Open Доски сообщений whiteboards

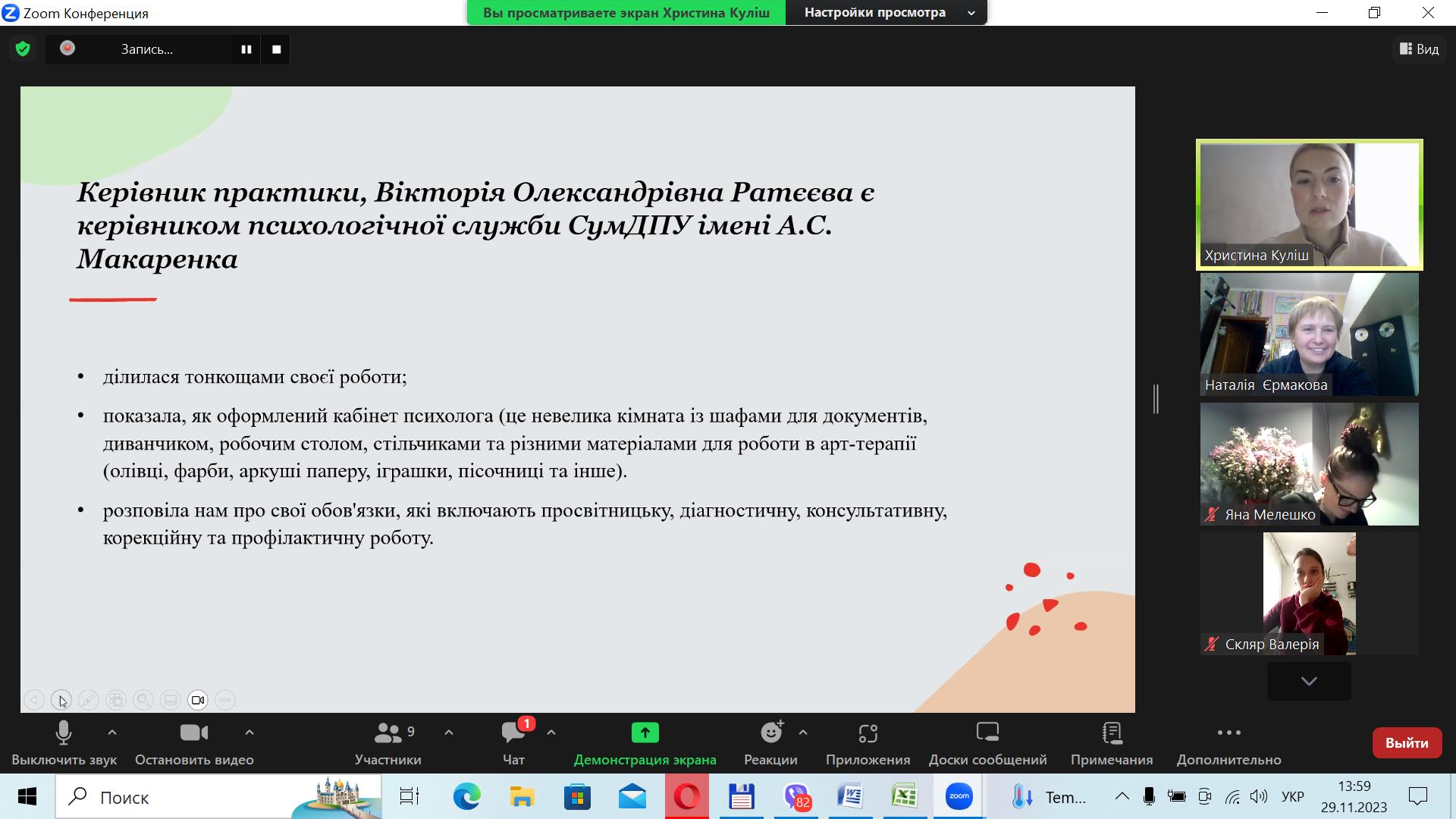click(987, 743)
